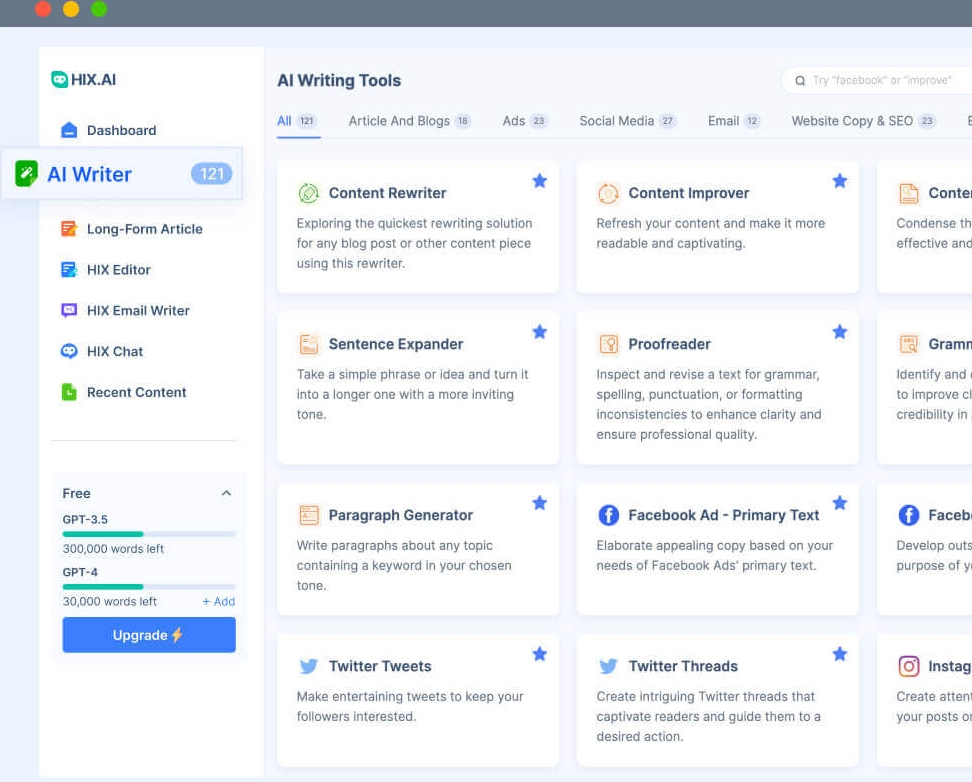Click the + Add link for GPT-4 words
The image size is (972, 782).
tap(218, 602)
